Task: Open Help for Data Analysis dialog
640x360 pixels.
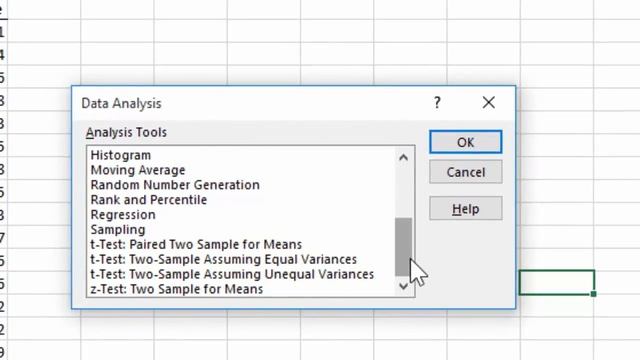Action: tap(465, 209)
